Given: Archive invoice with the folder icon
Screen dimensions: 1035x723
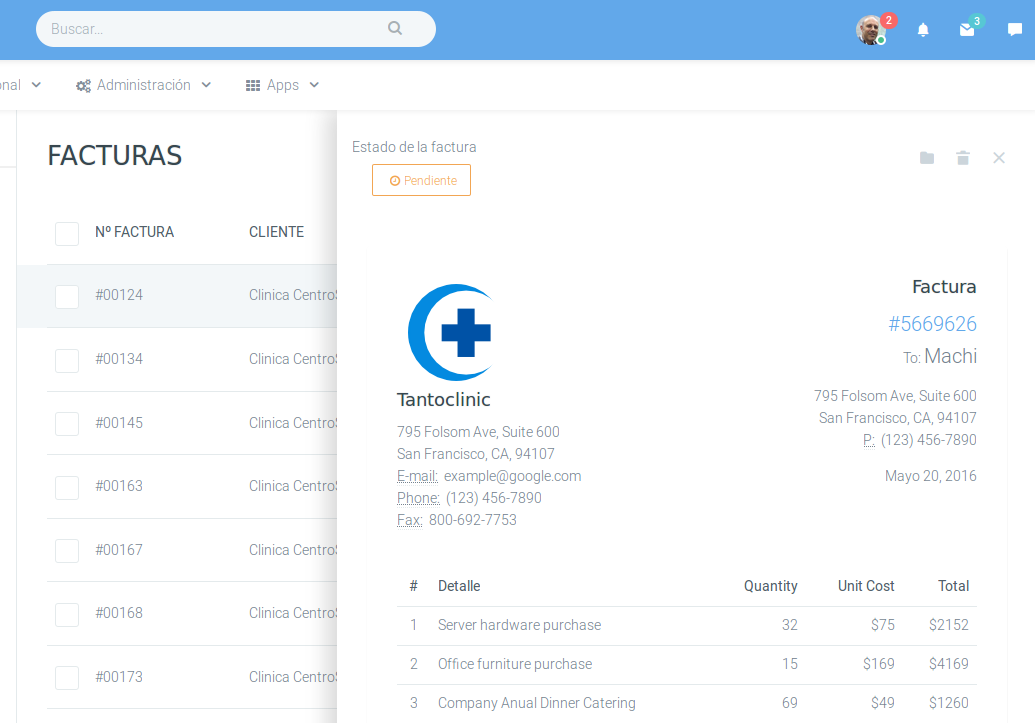Looking at the screenshot, I should click(927, 158).
